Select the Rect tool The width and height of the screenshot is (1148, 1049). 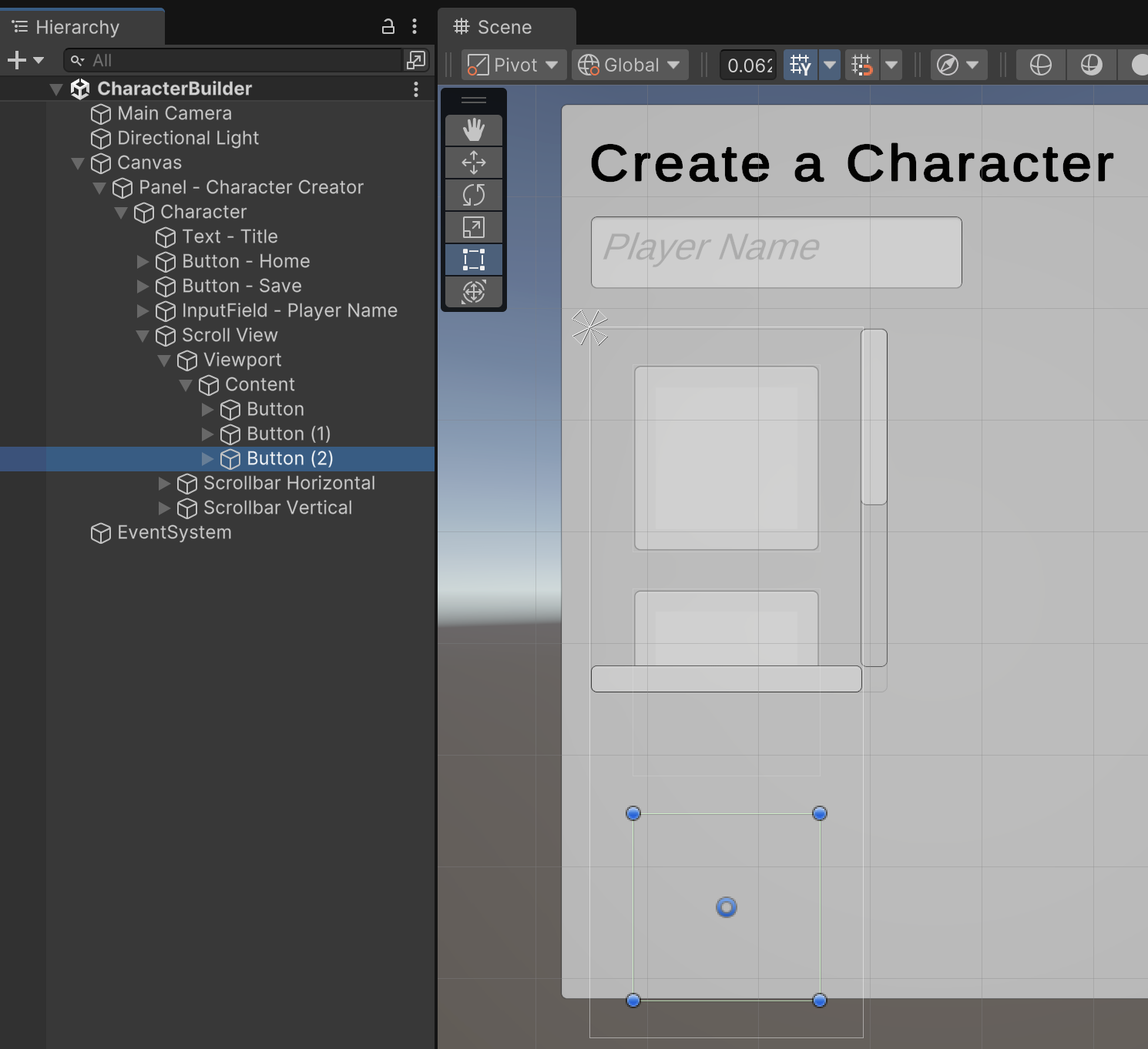pos(473,260)
